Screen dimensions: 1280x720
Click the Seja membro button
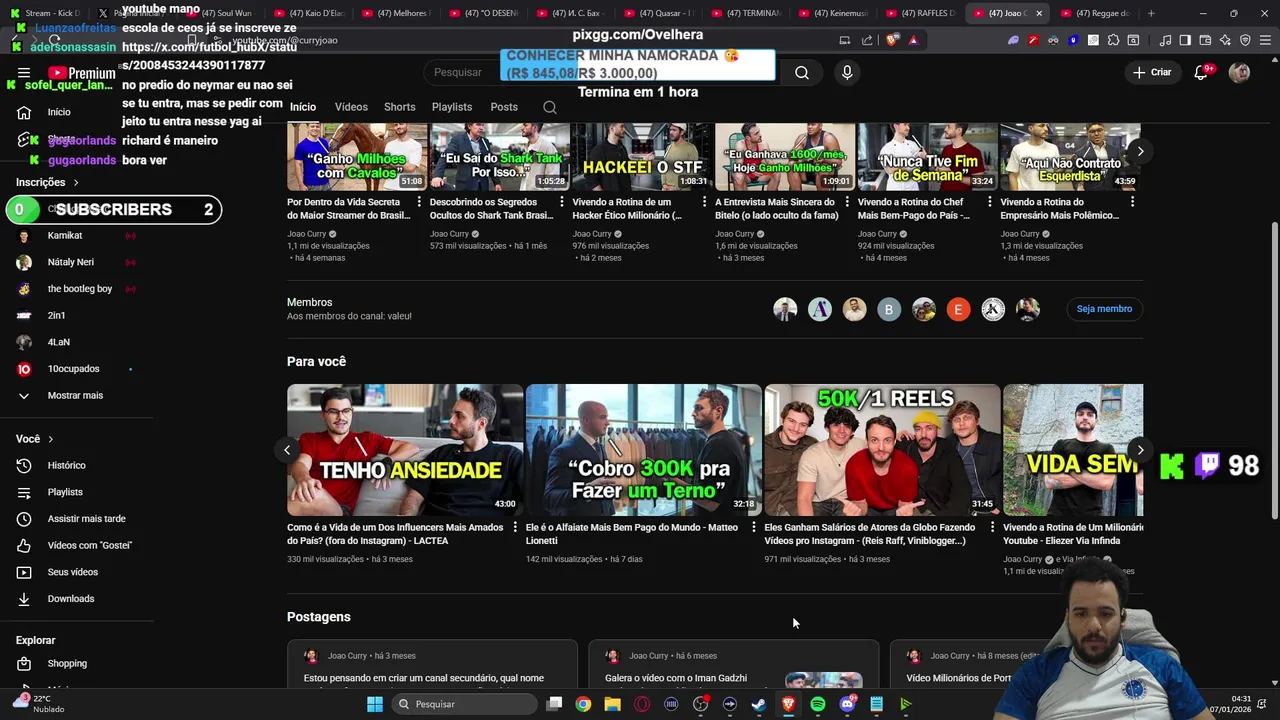point(1104,309)
